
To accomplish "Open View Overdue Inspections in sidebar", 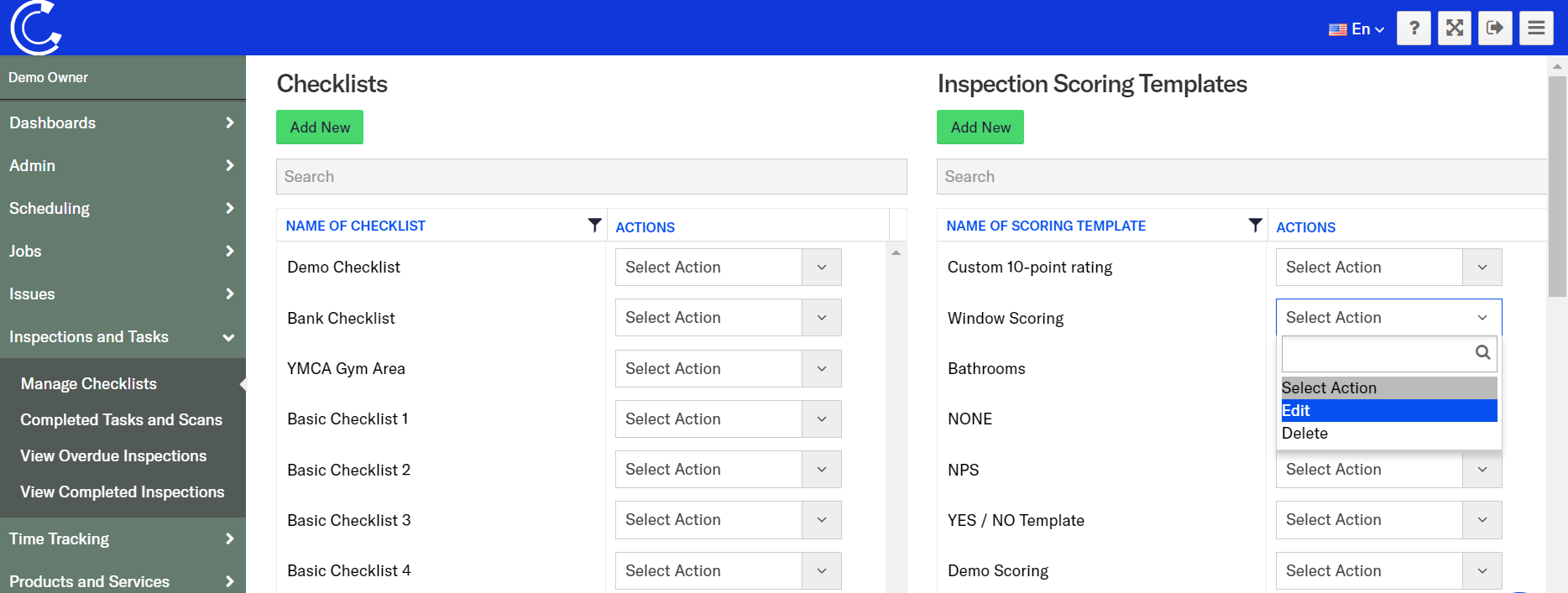I will coord(113,456).
